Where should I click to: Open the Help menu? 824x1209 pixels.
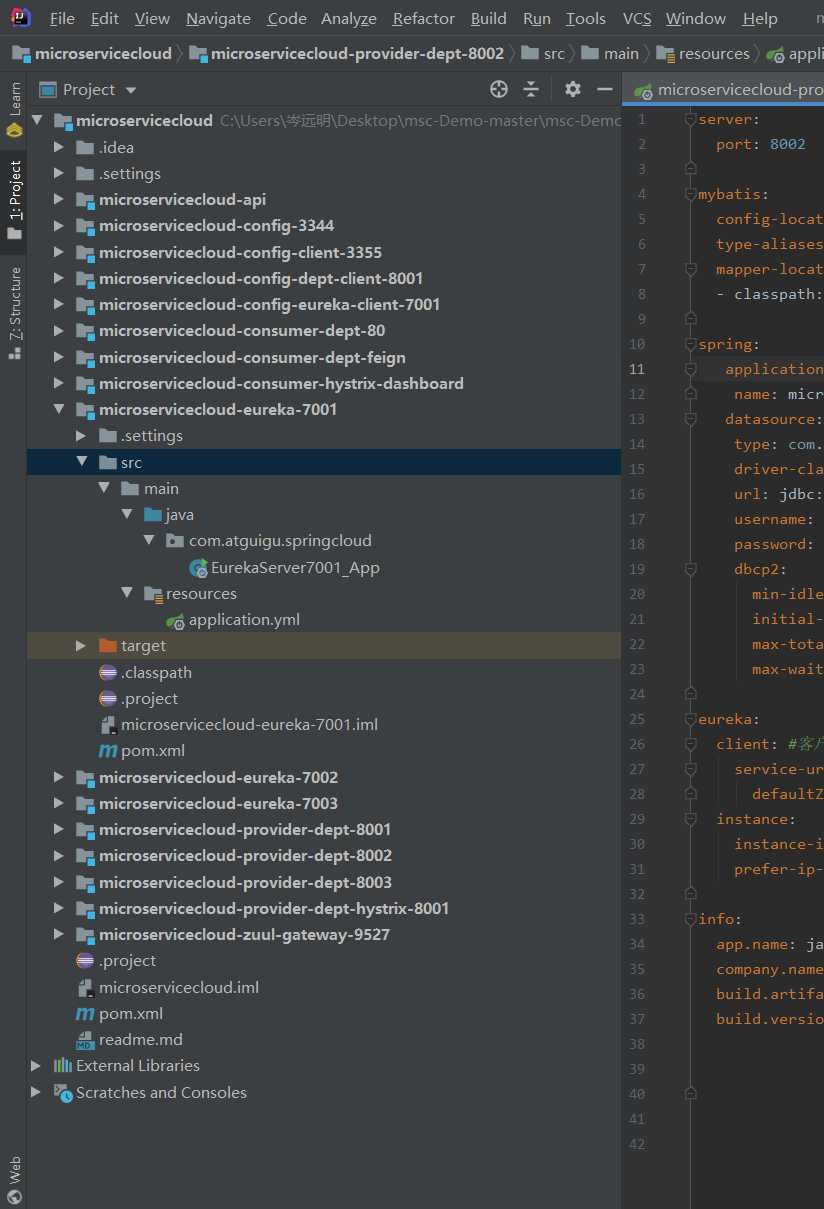click(760, 18)
